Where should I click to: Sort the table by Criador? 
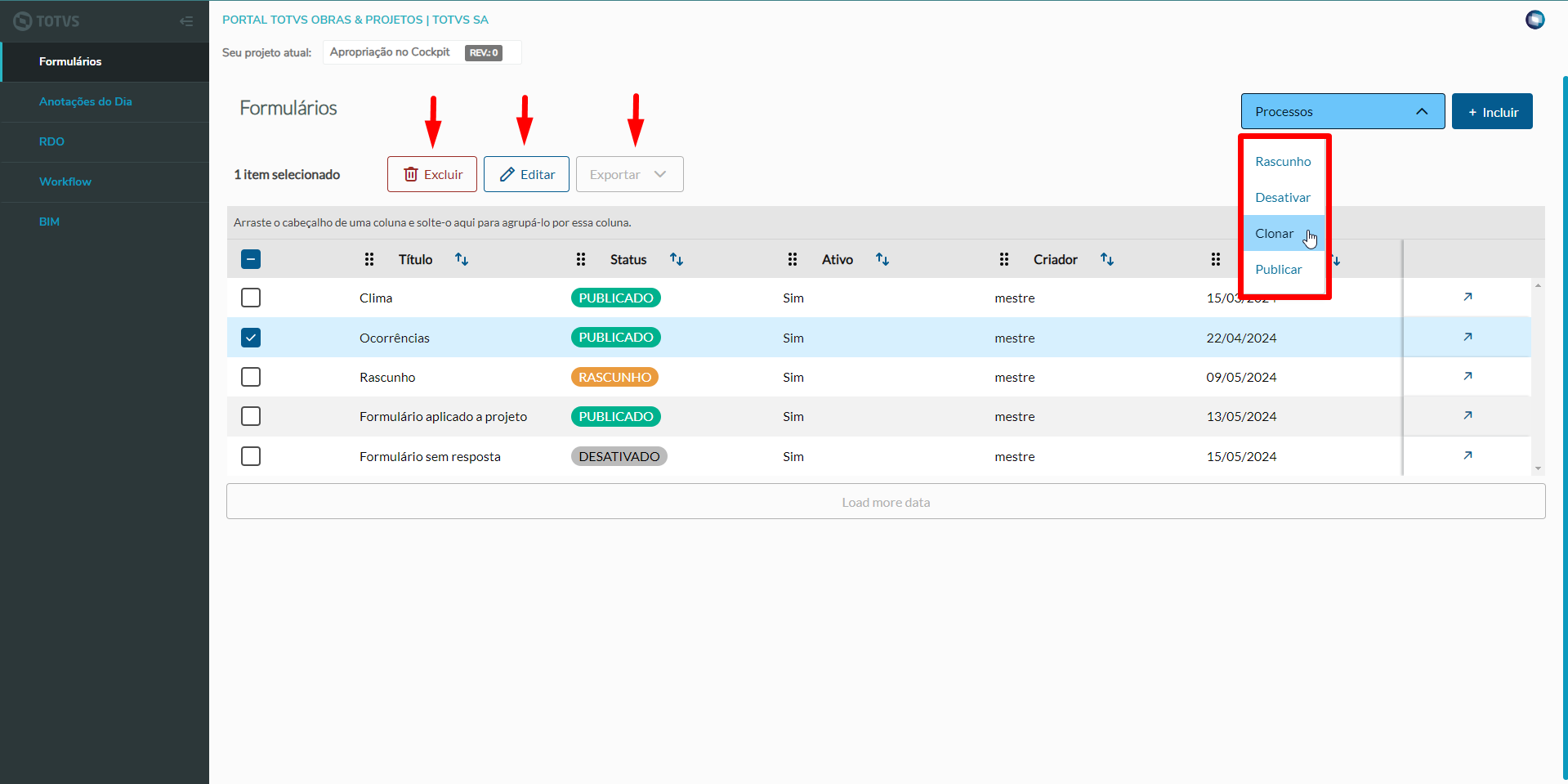[x=1107, y=259]
